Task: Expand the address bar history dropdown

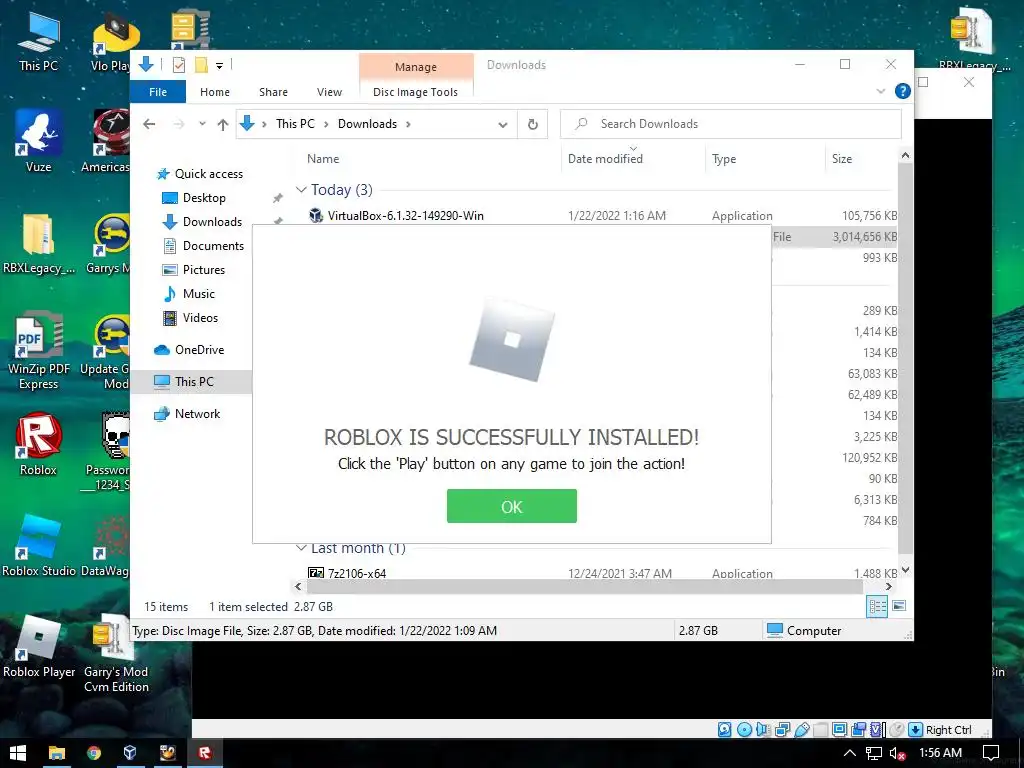Action: 502,124
